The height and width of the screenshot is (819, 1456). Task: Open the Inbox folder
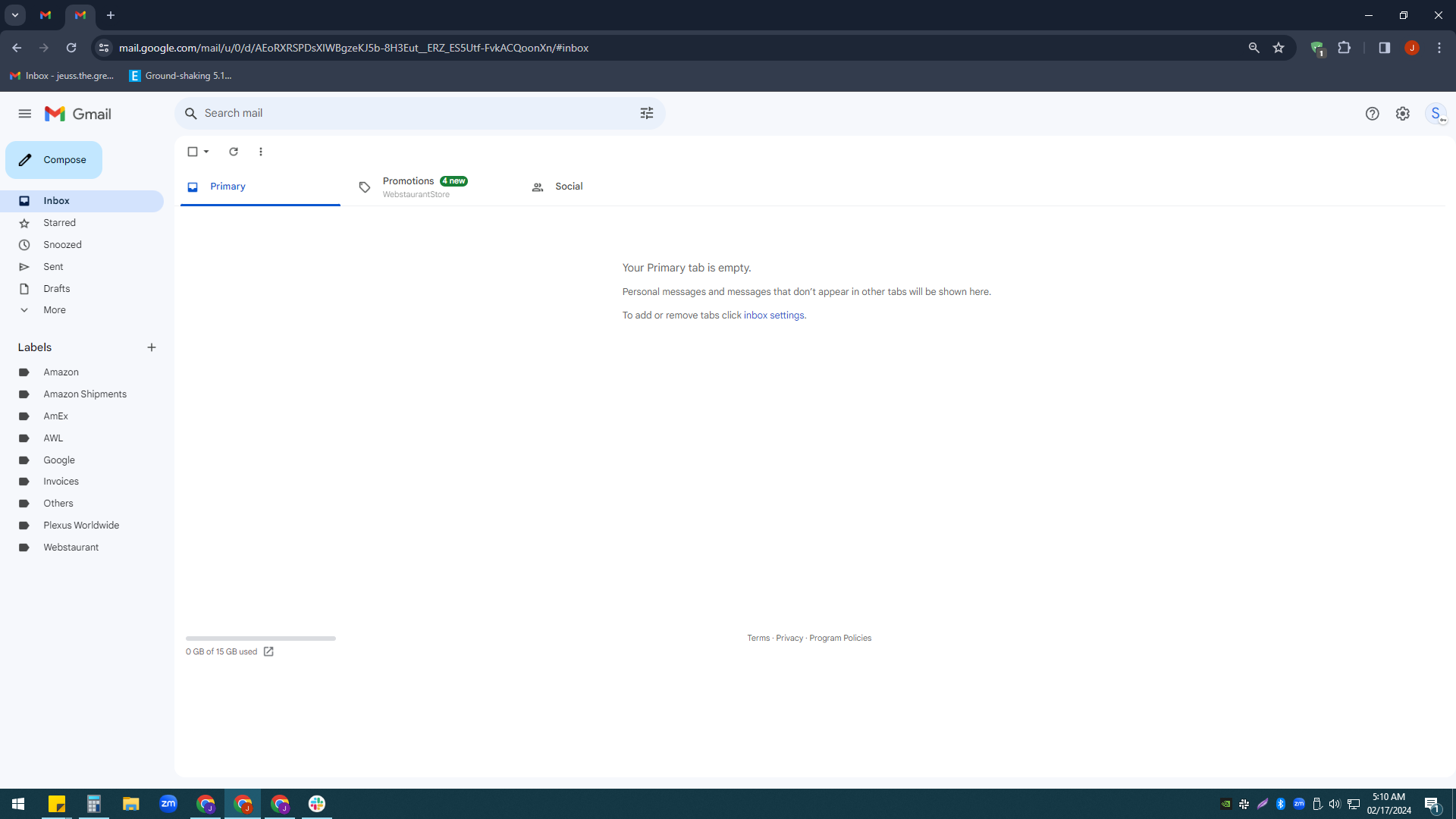tap(82, 201)
